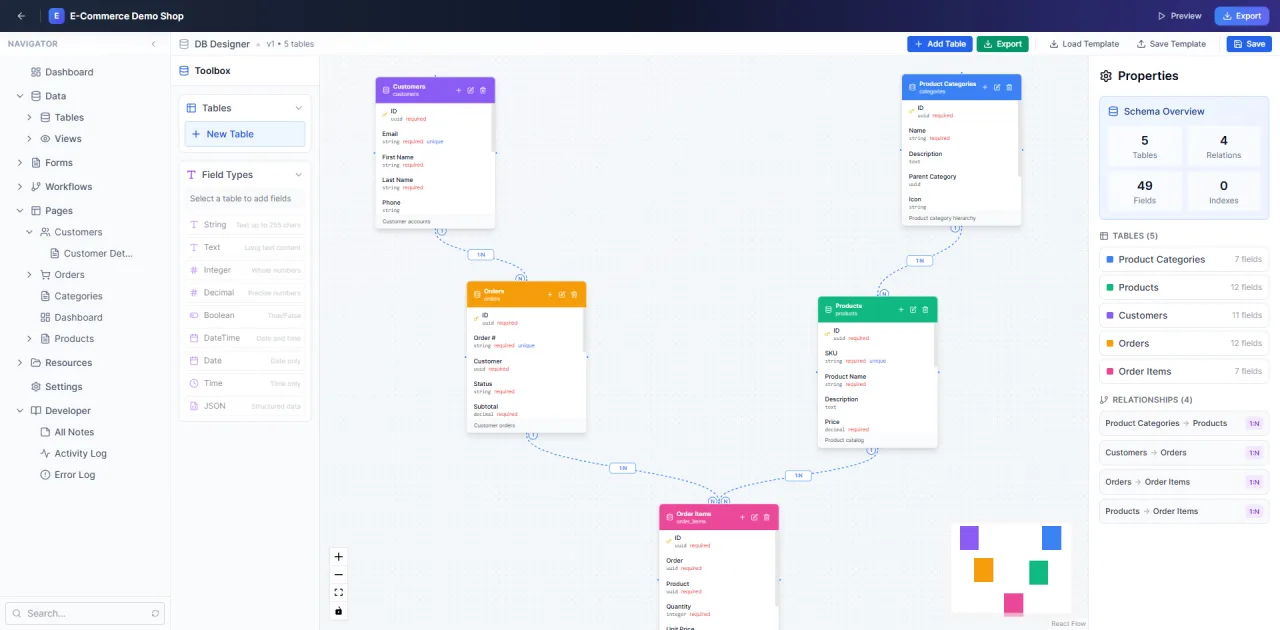
Task: Collapse the Field Types toolbox section
Action: pyautogui.click(x=298, y=175)
